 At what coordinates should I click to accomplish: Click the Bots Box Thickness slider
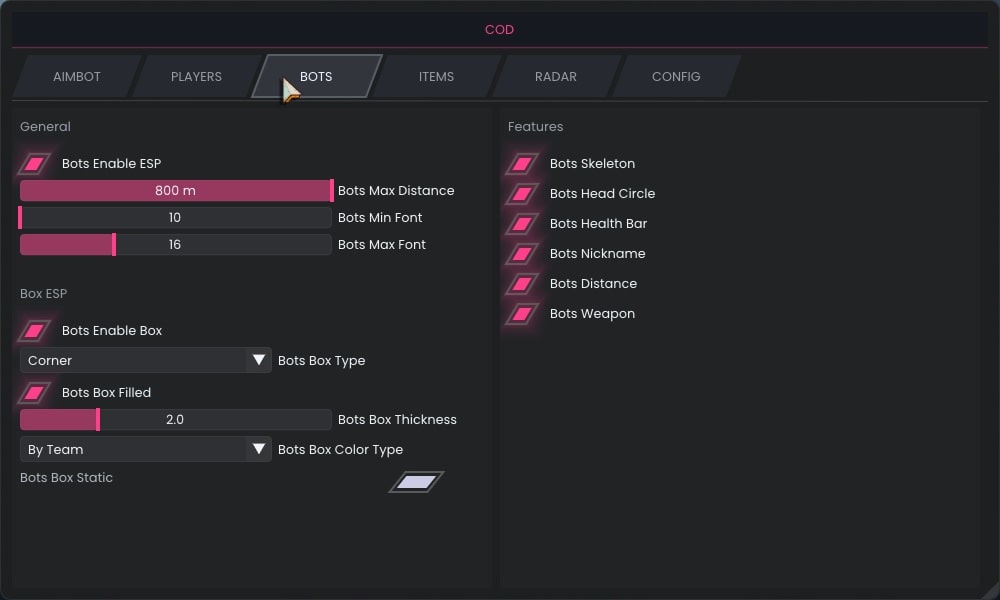[x=175, y=419]
